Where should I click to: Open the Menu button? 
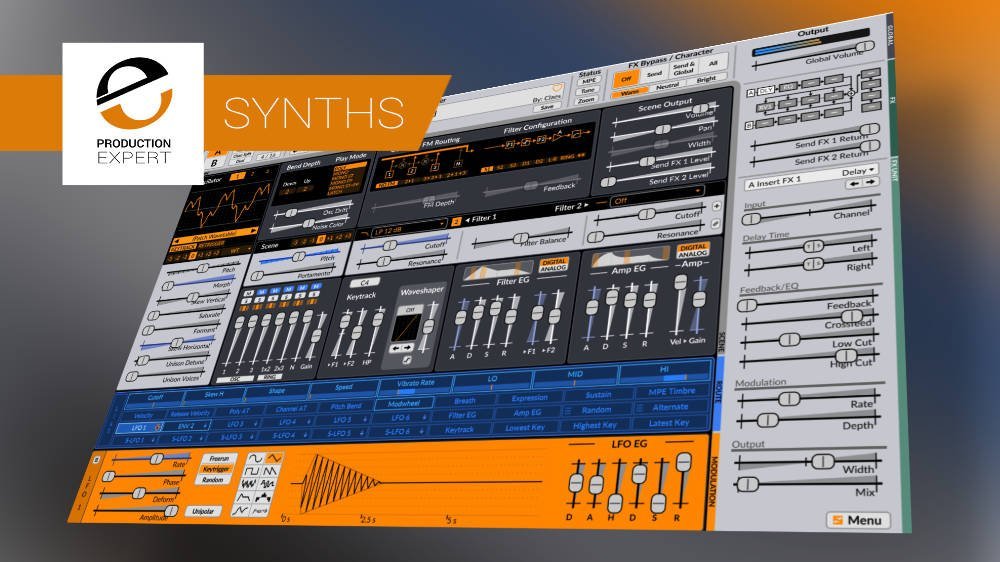[x=858, y=521]
